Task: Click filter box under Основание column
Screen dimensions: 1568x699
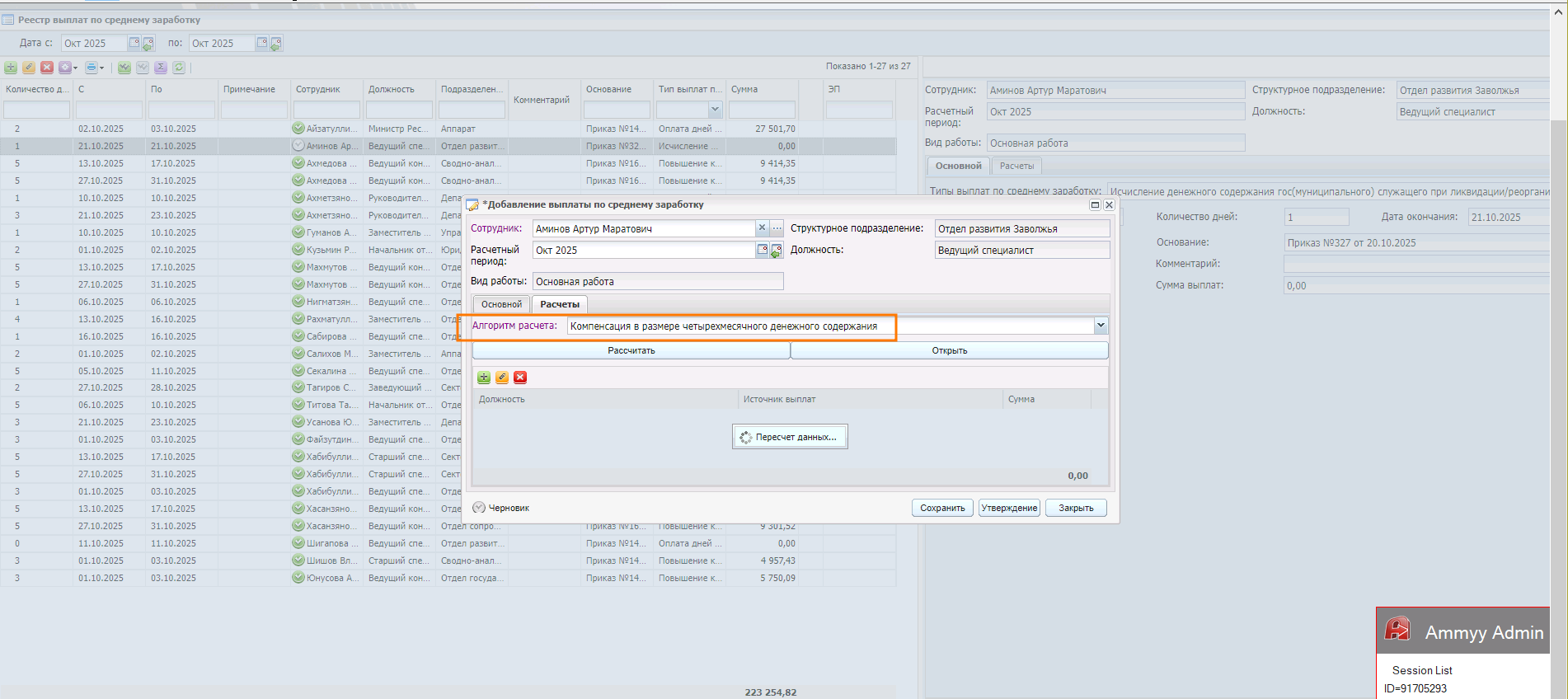Action: click(617, 109)
